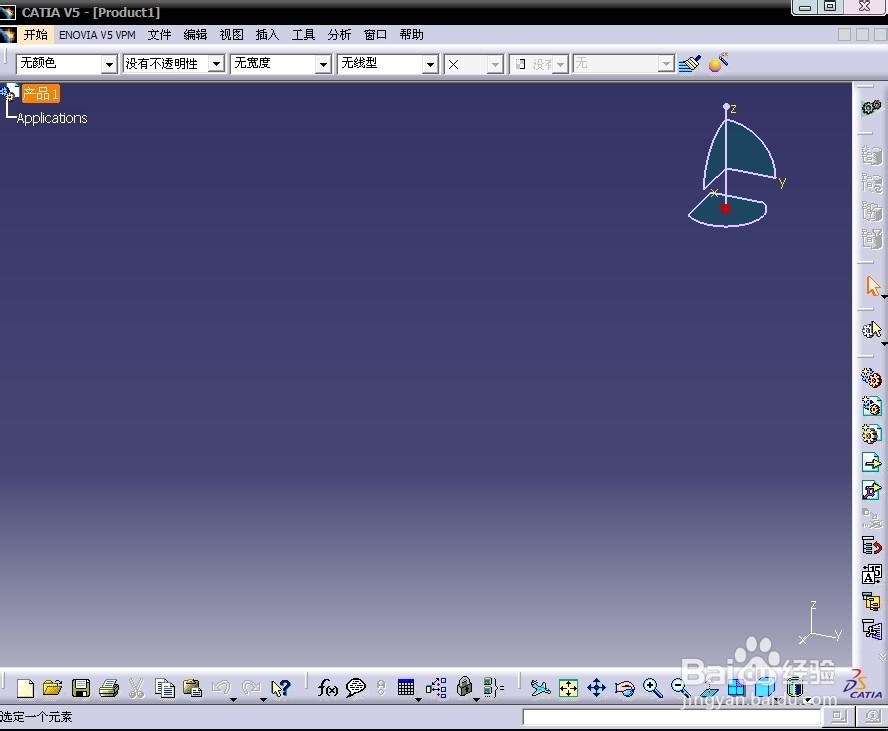Click the Selection mode gear-arrow icon
Viewport: 888px width, 731px height.
pos(872,330)
